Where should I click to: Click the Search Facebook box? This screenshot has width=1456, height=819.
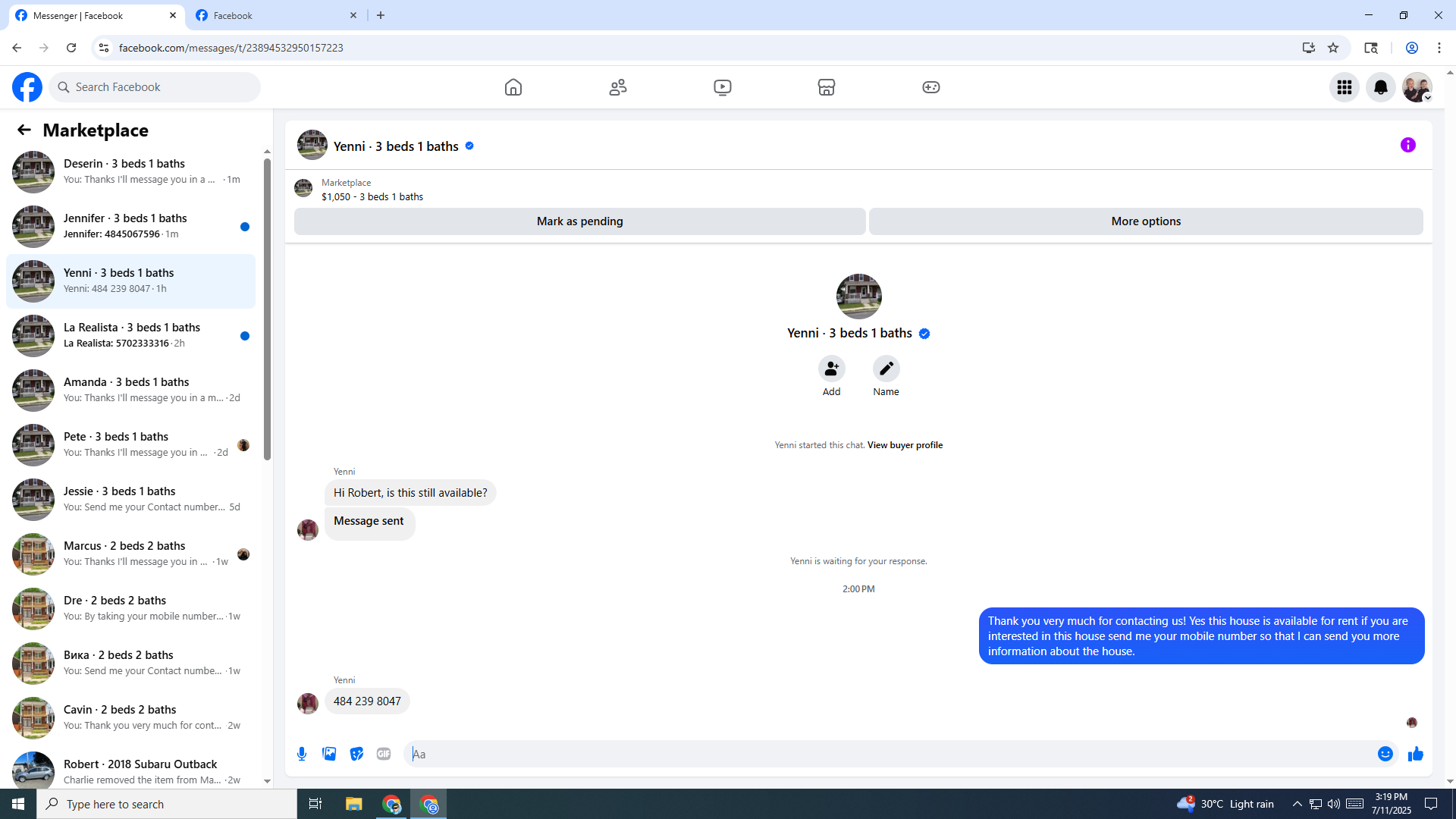pos(155,87)
